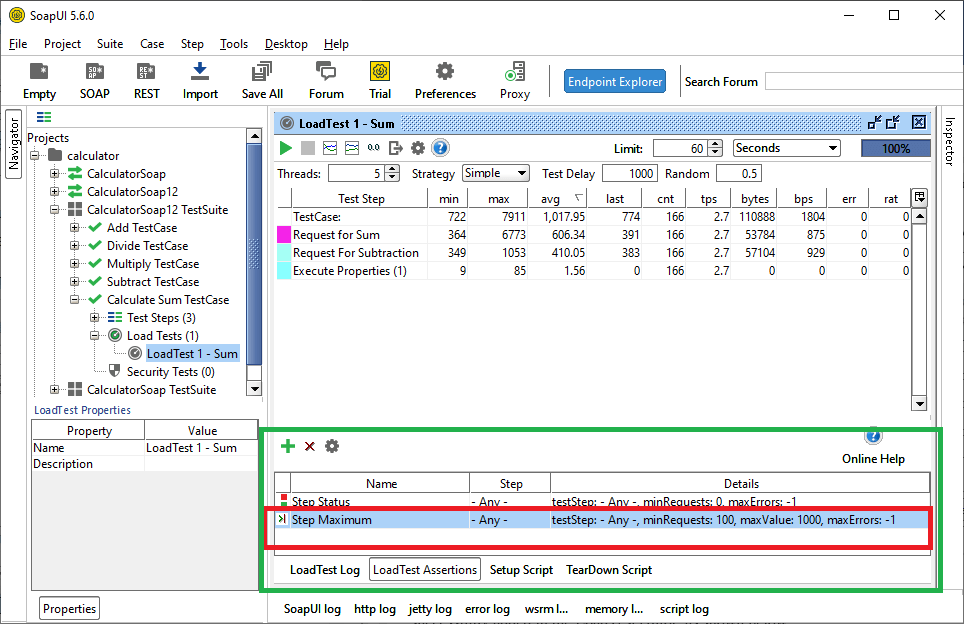Configure the selected assertion gear
964x624 pixels.
pyautogui.click(x=332, y=446)
